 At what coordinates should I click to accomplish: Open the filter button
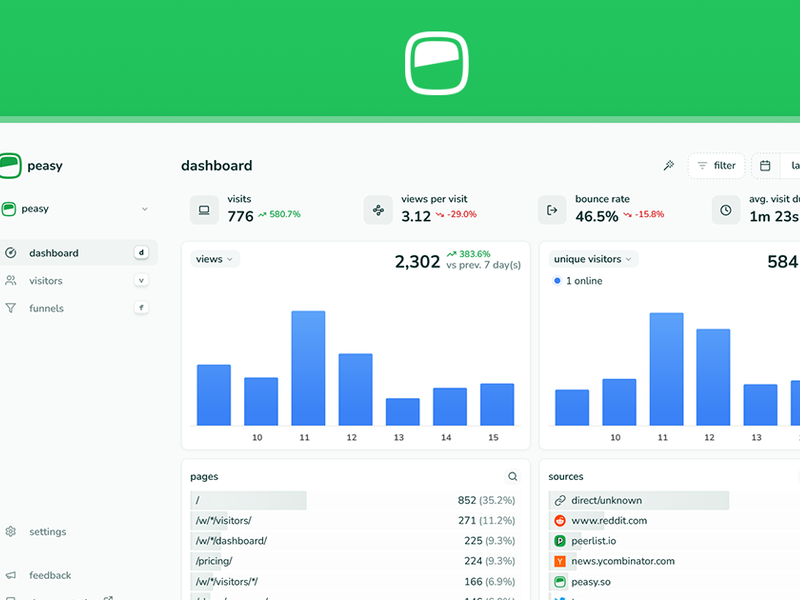point(716,166)
